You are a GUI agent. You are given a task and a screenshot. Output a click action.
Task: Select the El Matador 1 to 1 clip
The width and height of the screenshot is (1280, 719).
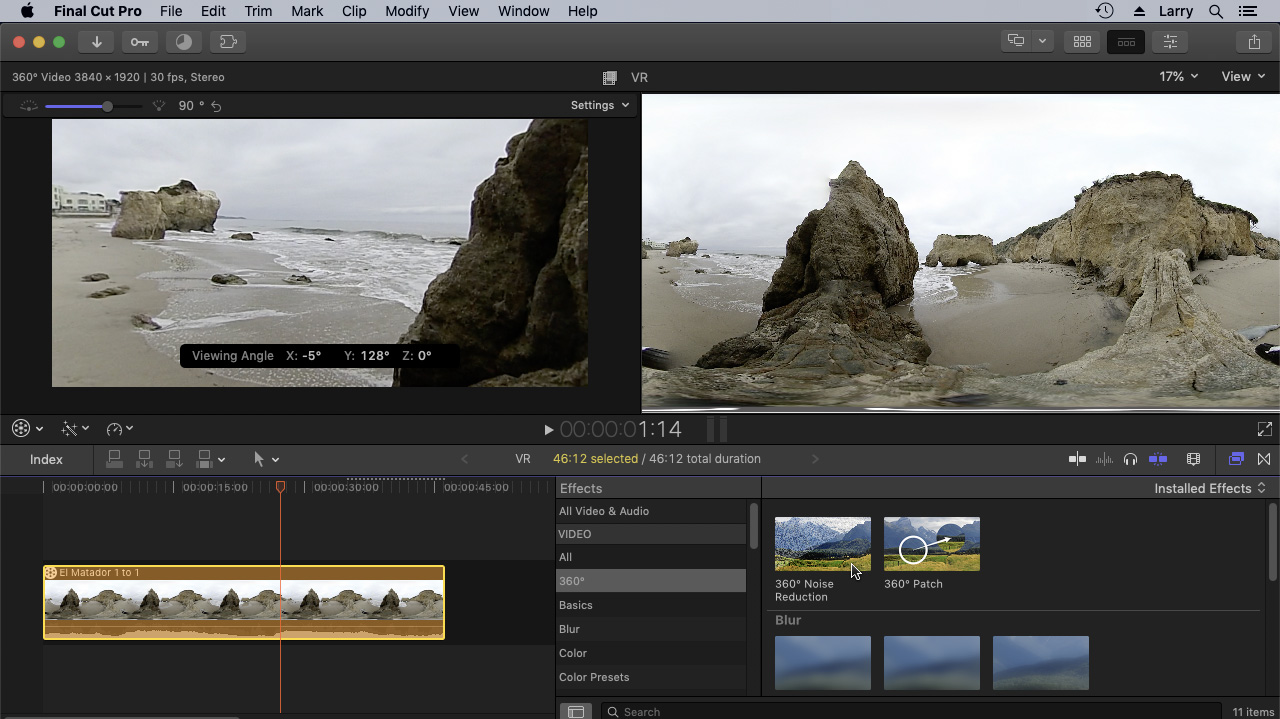244,602
